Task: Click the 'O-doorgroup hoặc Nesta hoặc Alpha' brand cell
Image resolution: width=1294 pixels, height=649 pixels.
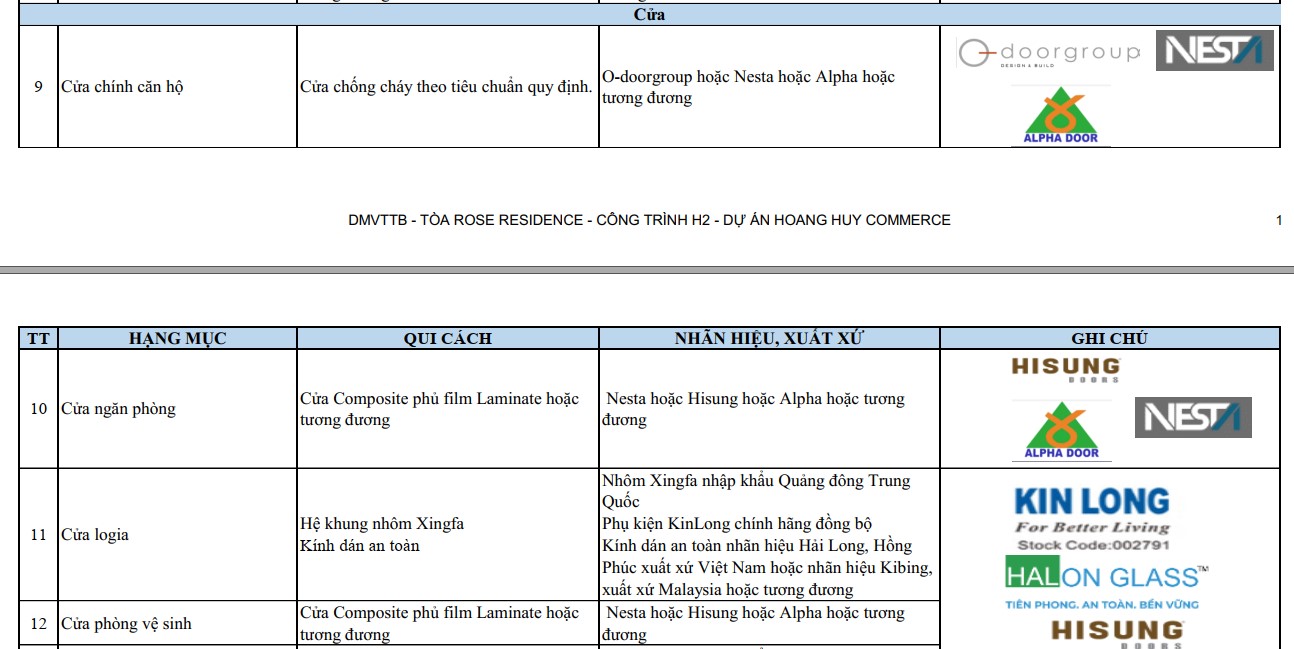Action: (769, 87)
